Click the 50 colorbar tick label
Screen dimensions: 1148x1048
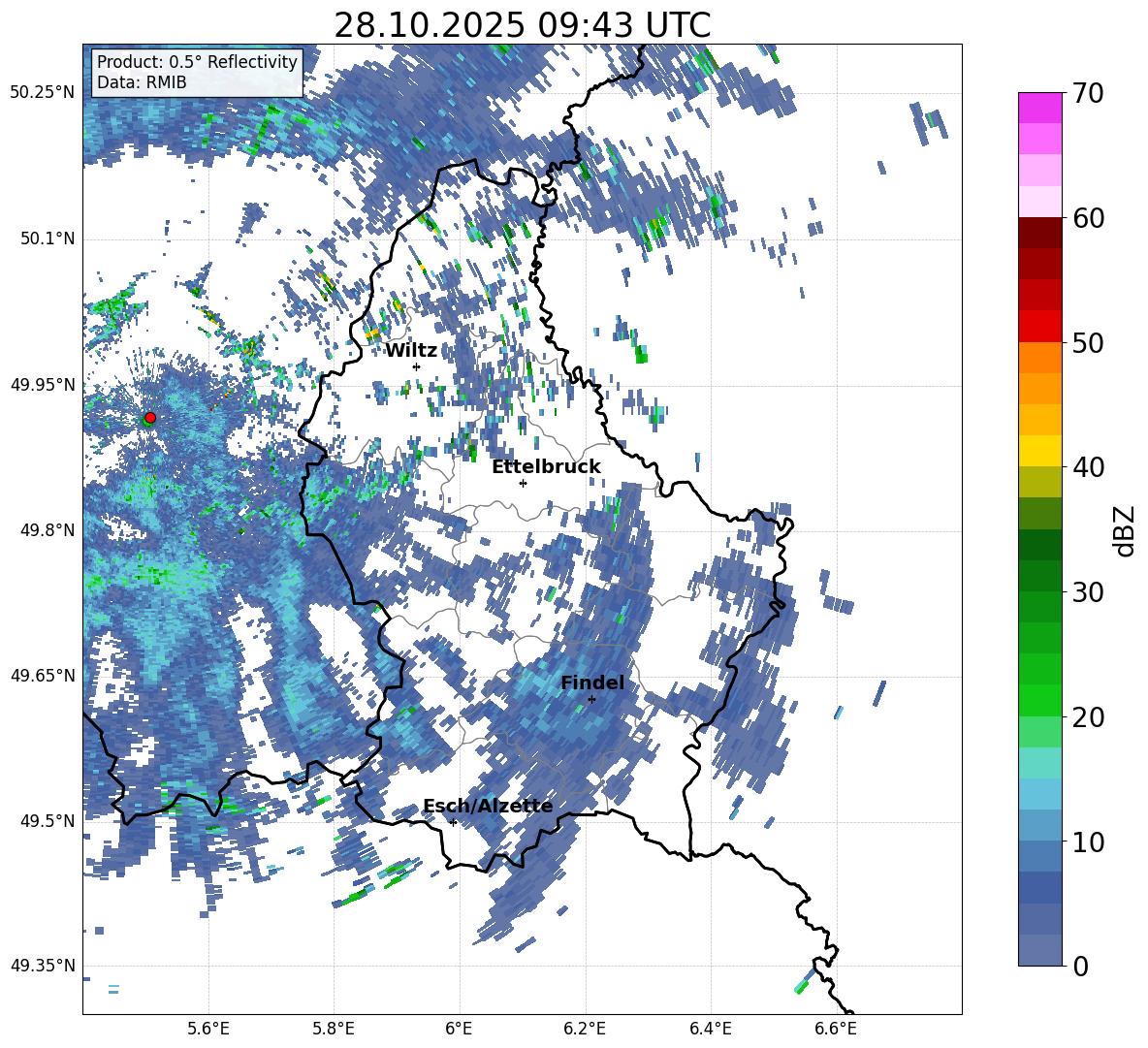(1089, 343)
